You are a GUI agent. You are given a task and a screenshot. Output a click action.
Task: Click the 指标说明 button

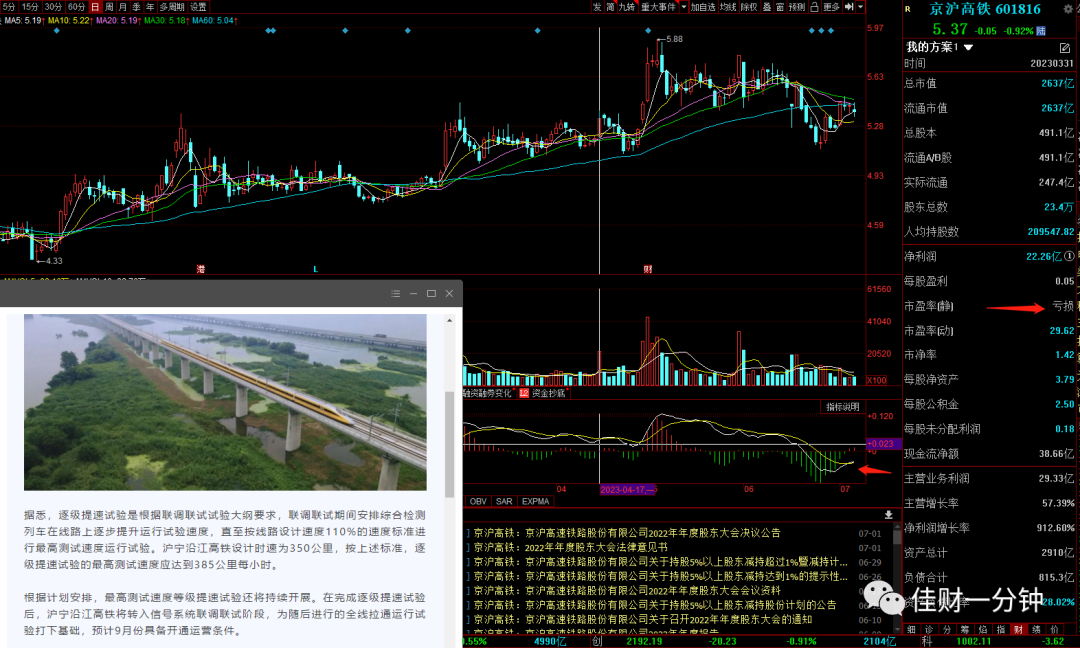pyautogui.click(x=843, y=406)
